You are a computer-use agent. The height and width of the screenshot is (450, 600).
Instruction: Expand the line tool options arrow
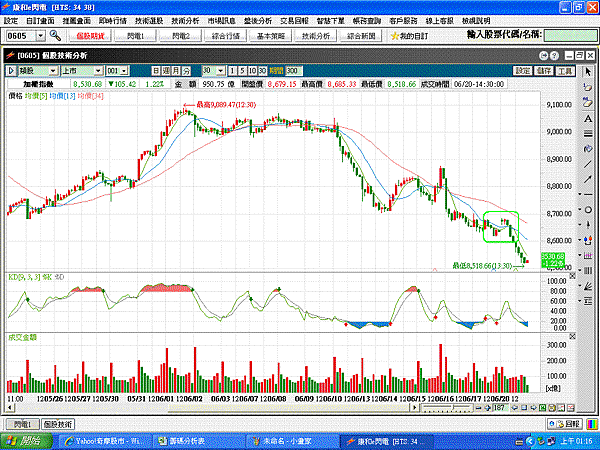580,194
